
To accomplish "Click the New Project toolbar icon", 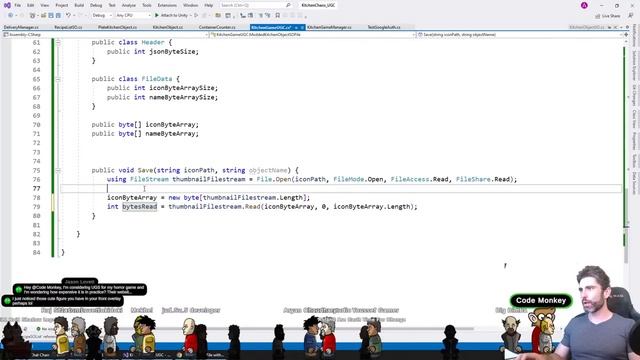I will [32, 16].
